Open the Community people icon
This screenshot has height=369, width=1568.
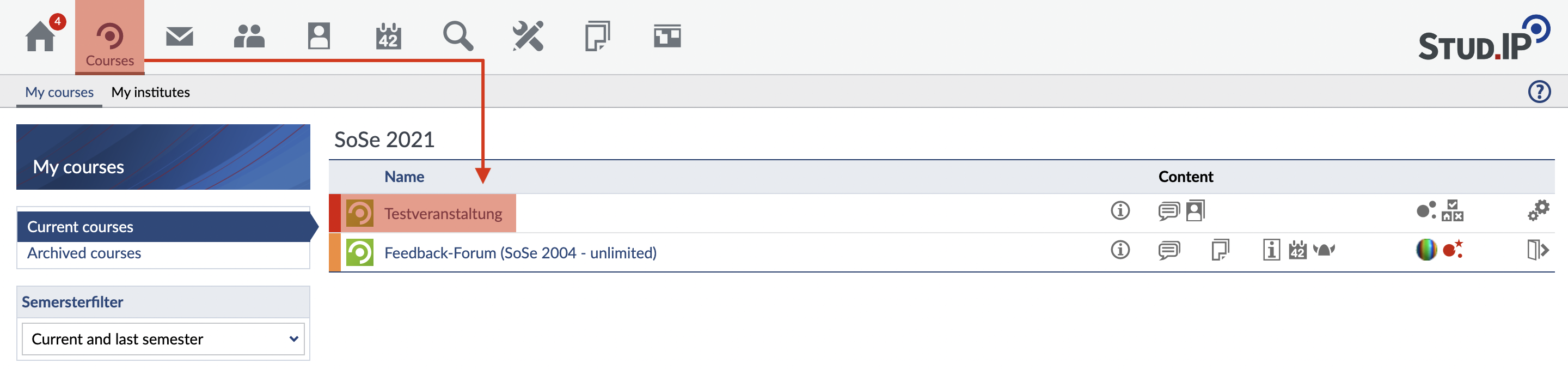249,37
